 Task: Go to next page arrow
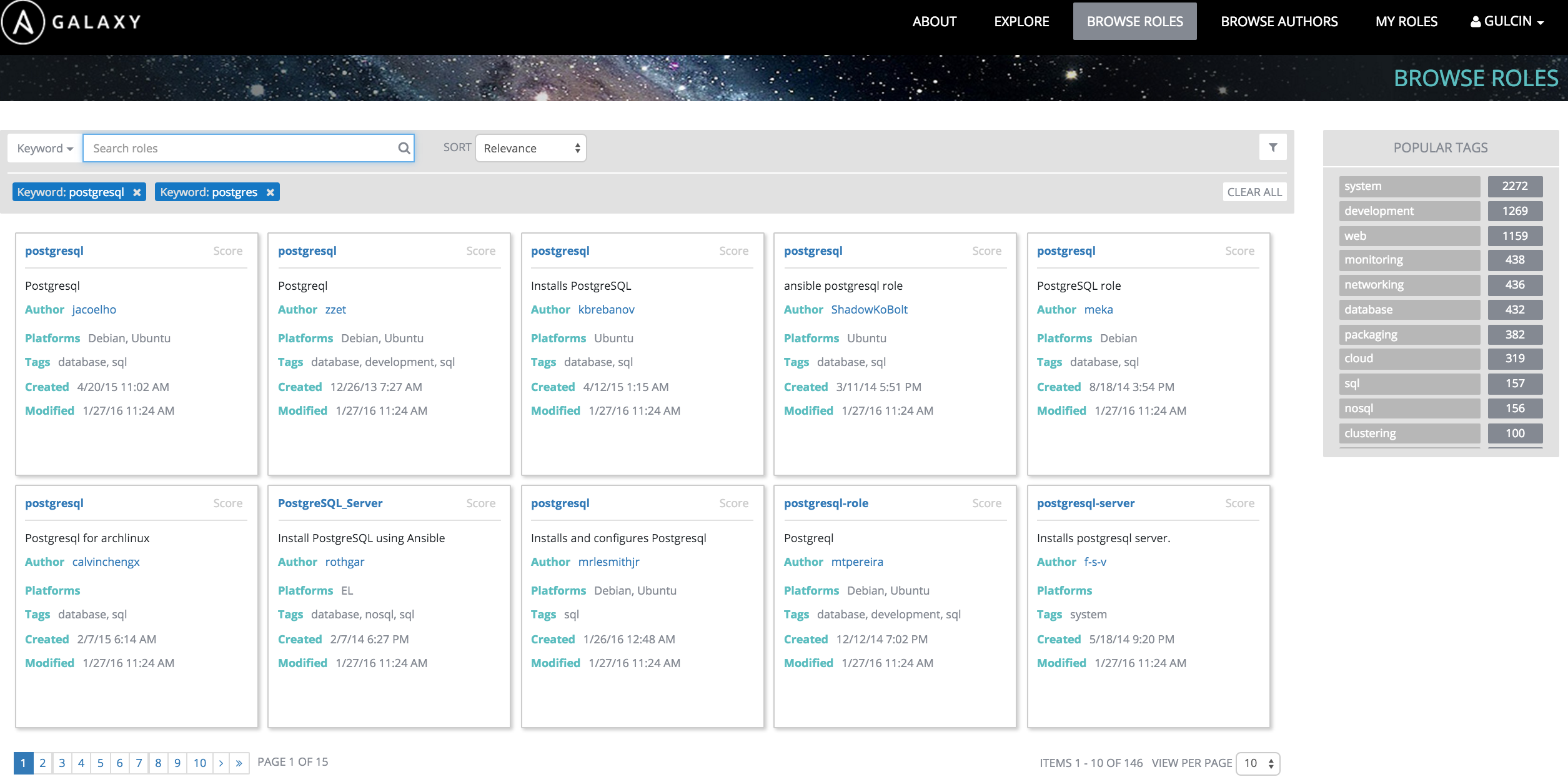(221, 763)
